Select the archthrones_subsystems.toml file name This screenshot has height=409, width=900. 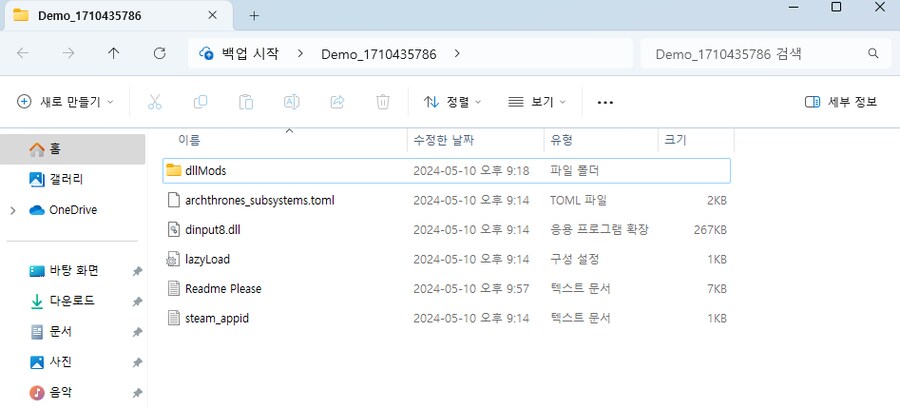click(259, 201)
